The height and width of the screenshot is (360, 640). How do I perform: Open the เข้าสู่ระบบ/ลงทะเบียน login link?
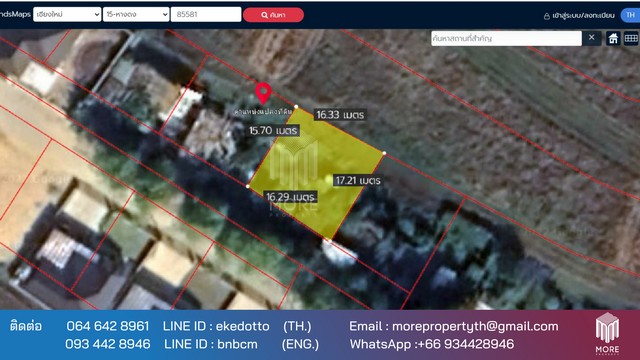pyautogui.click(x=583, y=16)
